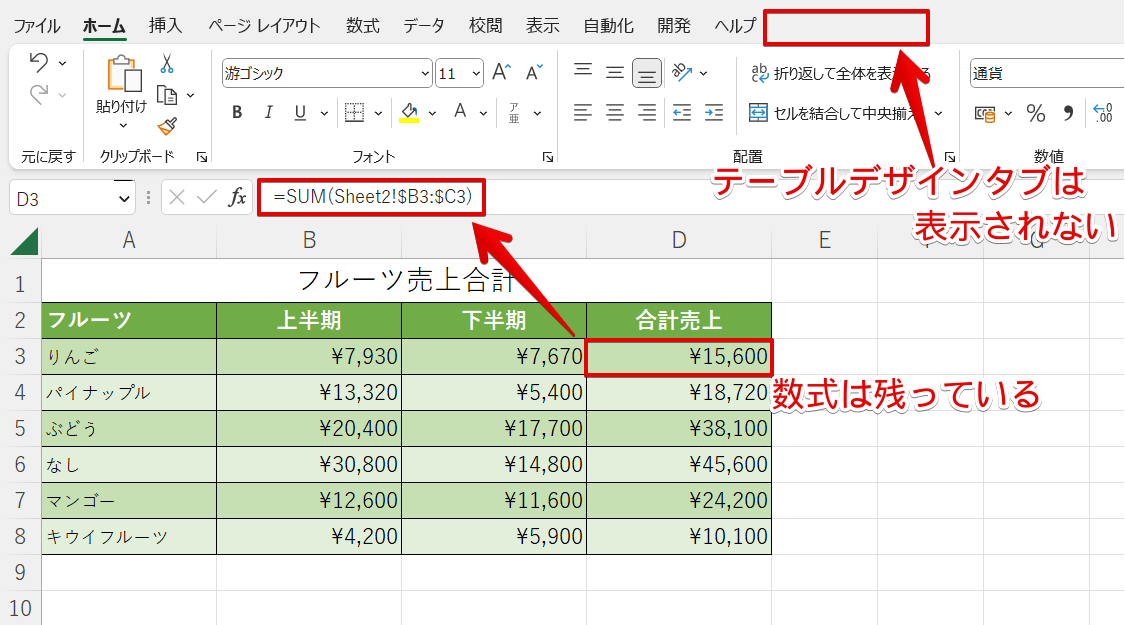The image size is (1125, 625).
Task: Click formula bar with SUM formula
Action: click(372, 197)
